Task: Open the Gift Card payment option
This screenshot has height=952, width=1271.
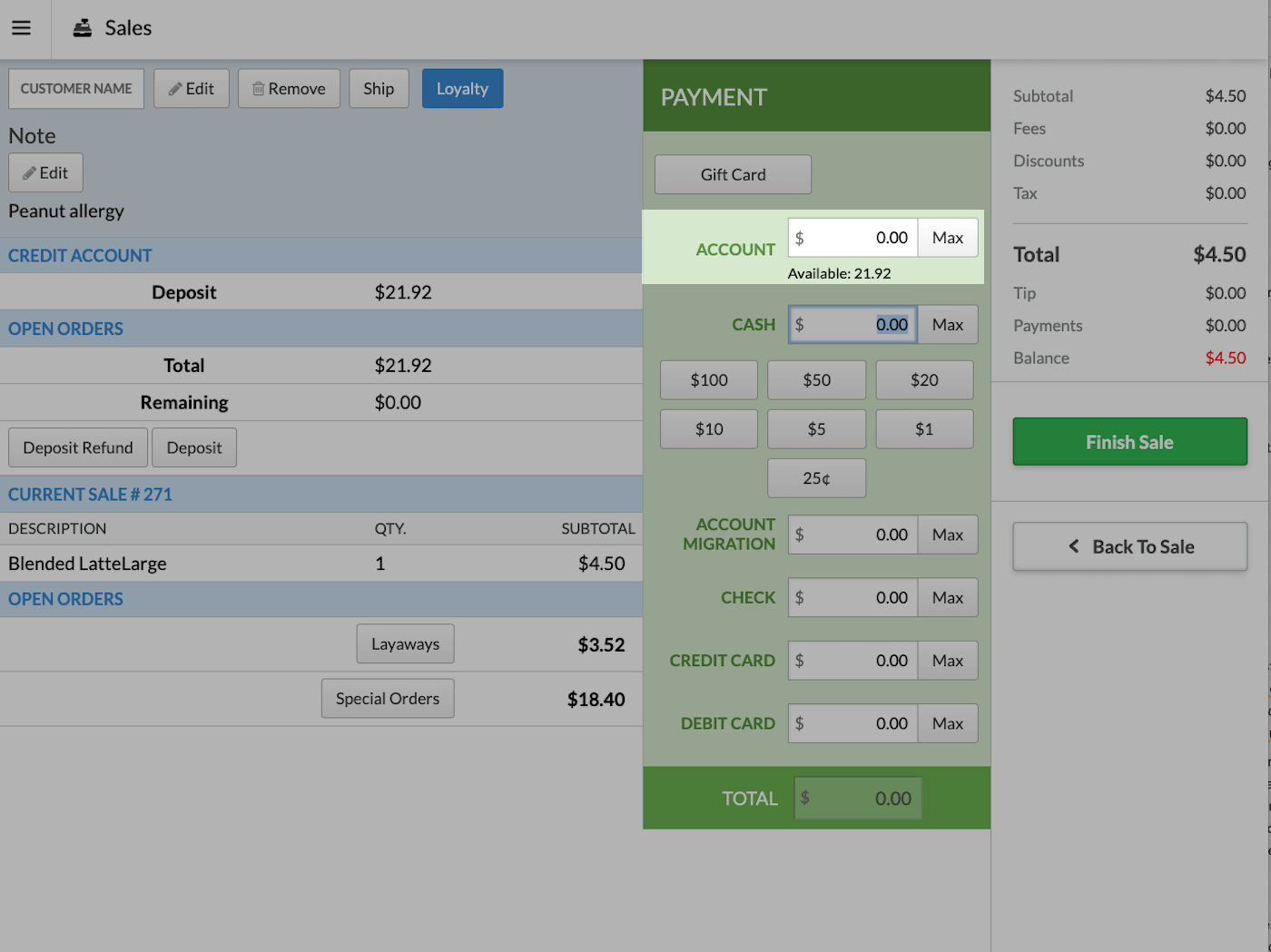Action: [732, 174]
